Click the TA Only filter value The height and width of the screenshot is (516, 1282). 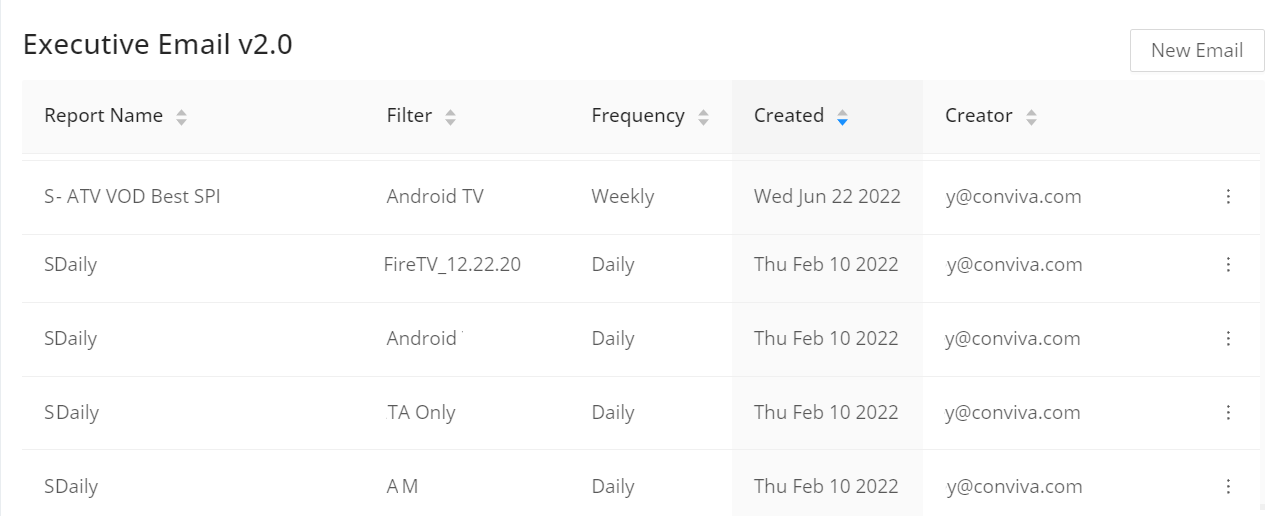point(421,413)
